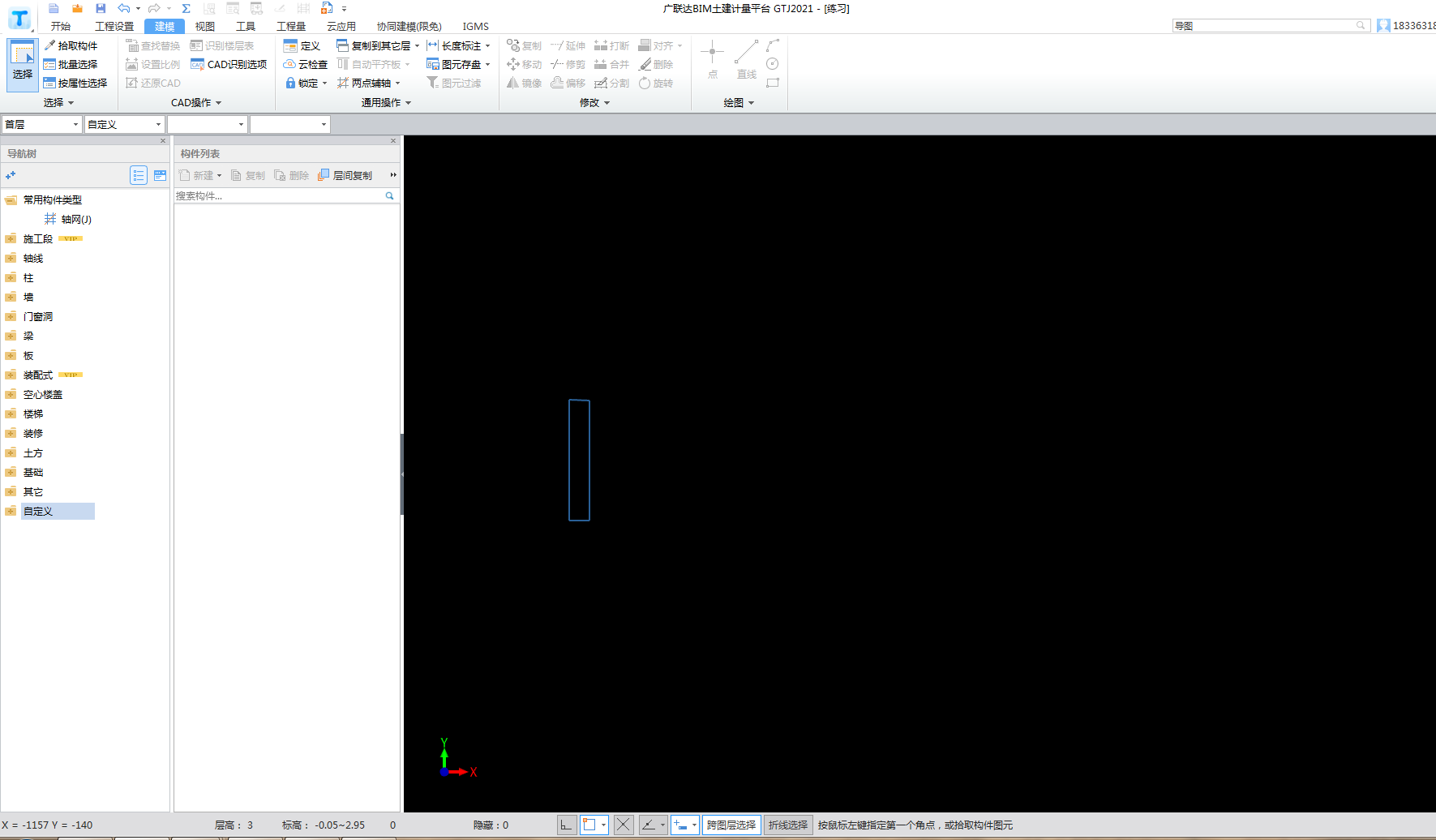Screen dimensions: 1436x840
Task: Select the 移动 move tool
Action: (524, 64)
